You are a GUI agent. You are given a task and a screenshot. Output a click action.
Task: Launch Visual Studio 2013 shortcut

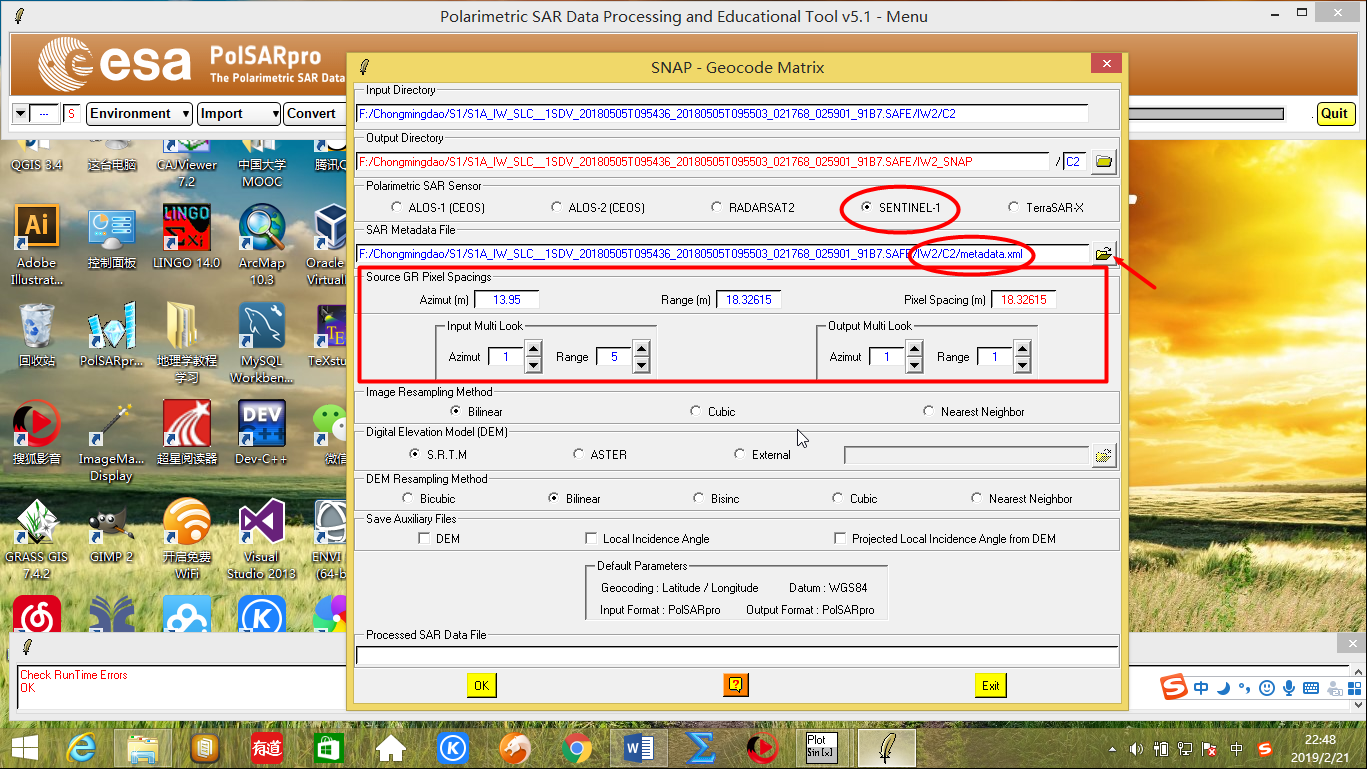point(262,539)
